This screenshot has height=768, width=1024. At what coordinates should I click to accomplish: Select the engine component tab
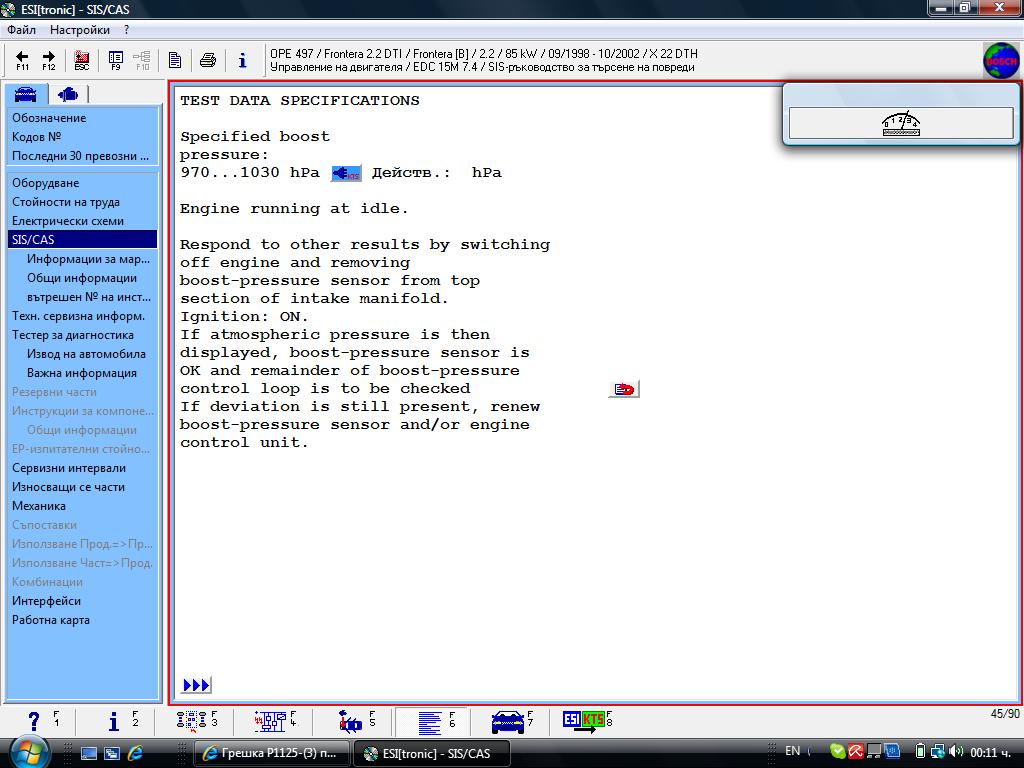[x=68, y=95]
